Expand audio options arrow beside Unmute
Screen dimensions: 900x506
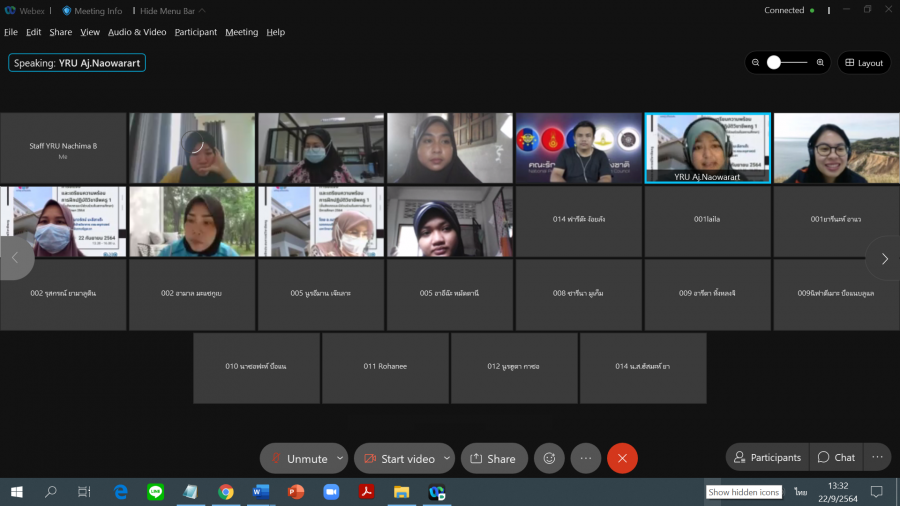pyautogui.click(x=340, y=458)
